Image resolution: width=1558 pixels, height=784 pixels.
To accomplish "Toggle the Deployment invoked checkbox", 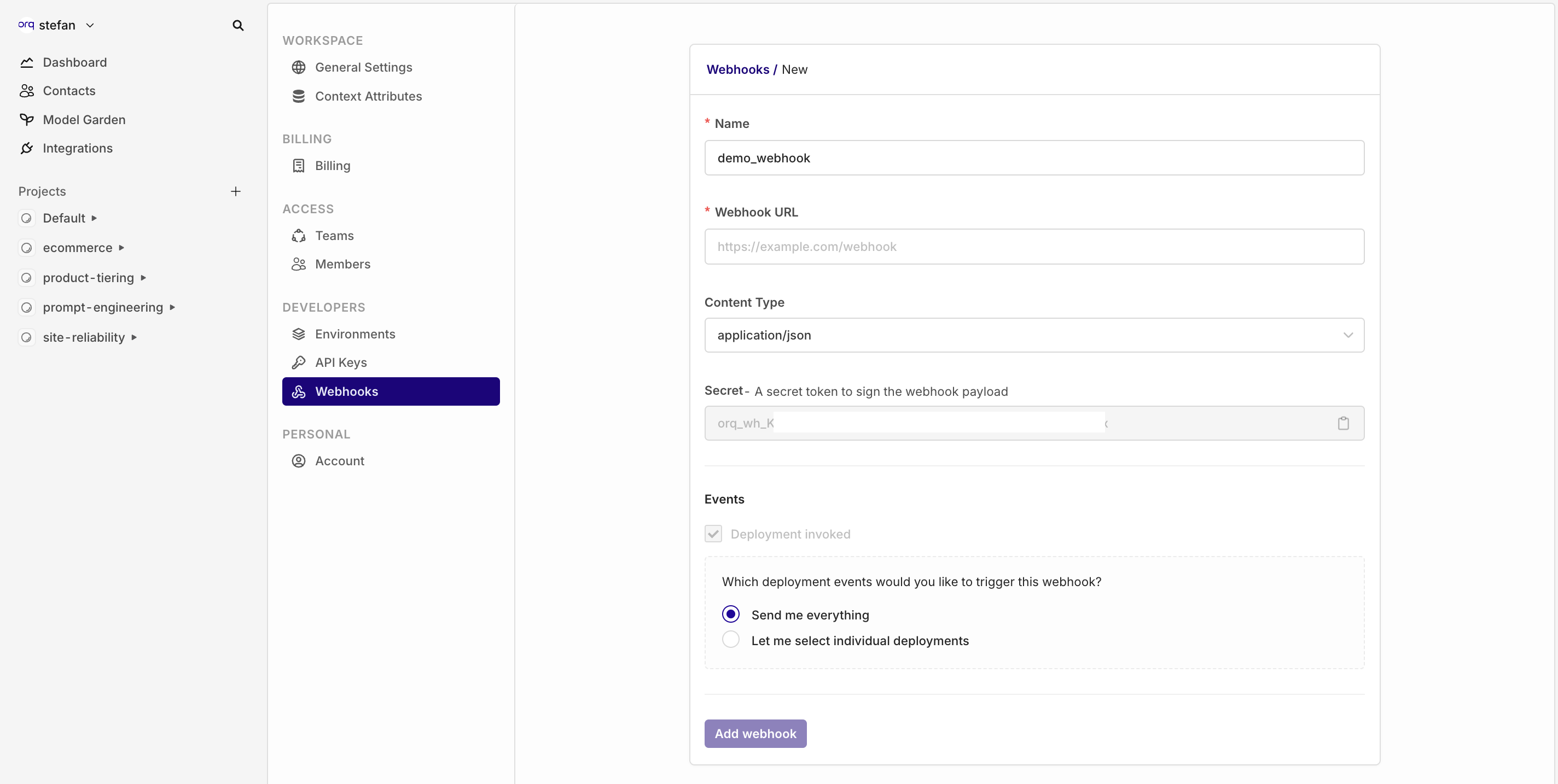I will click(x=713, y=534).
